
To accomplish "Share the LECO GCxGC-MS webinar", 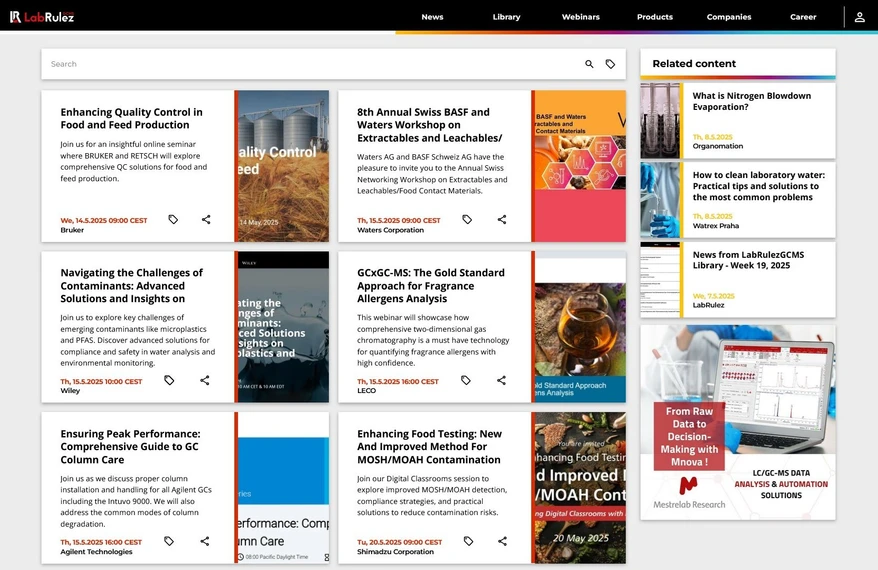I will [501, 380].
